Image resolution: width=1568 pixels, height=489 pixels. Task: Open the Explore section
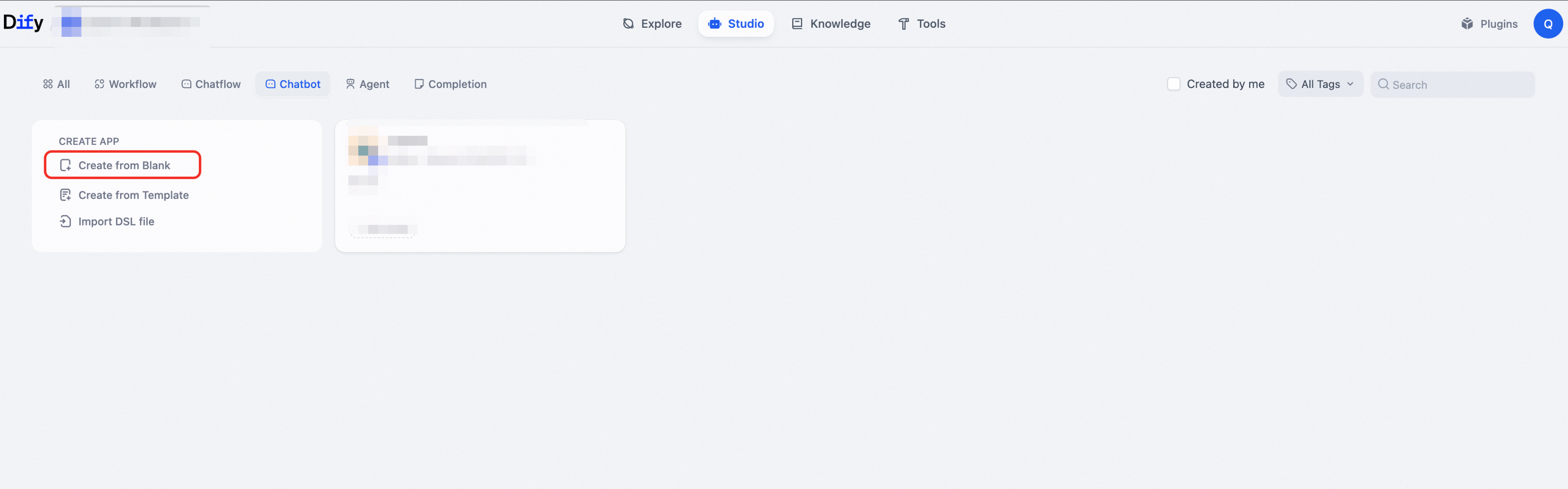652,24
